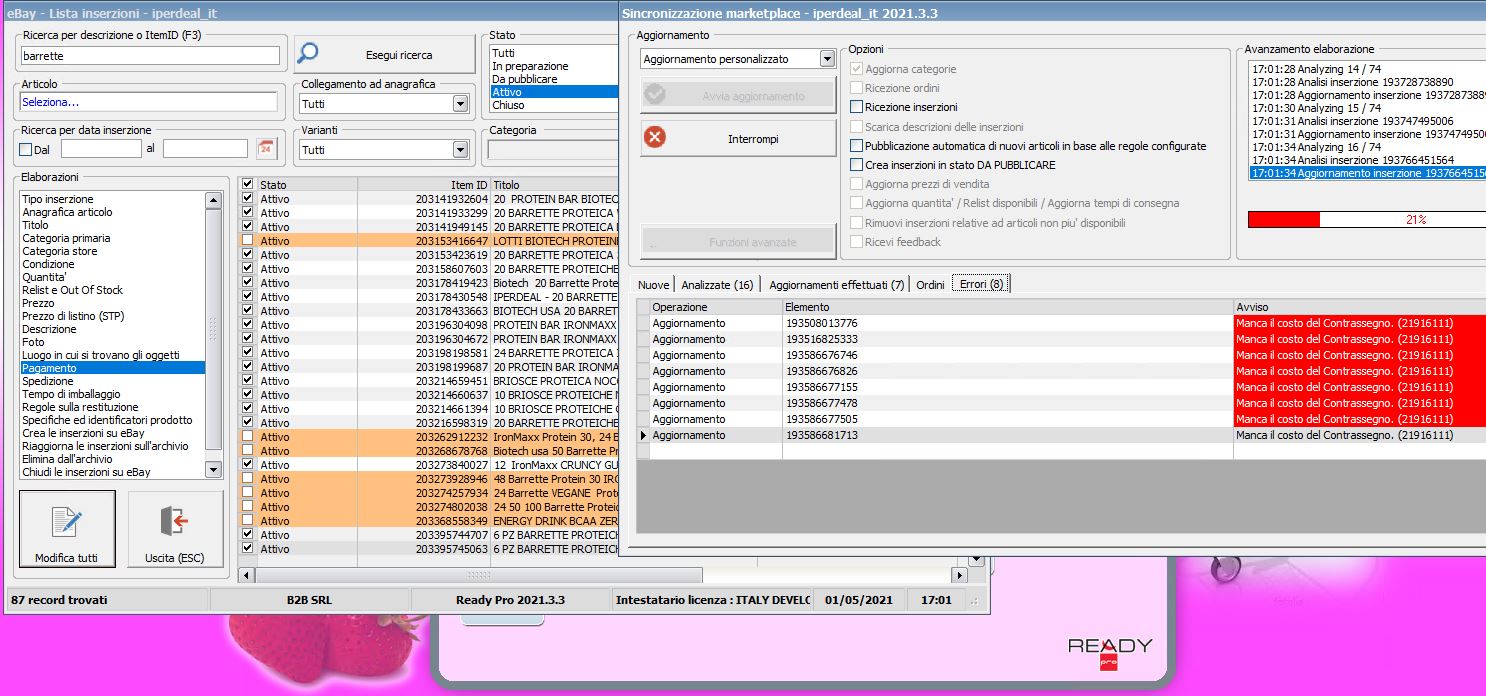Click the Stato column header in list
The image size is (1486, 696).
[x=307, y=185]
